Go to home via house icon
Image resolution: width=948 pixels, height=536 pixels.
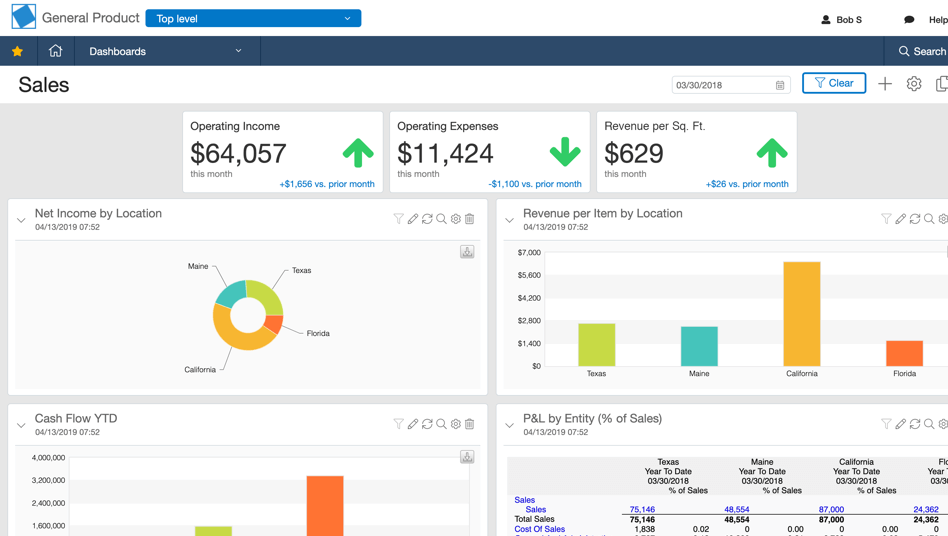tap(56, 51)
